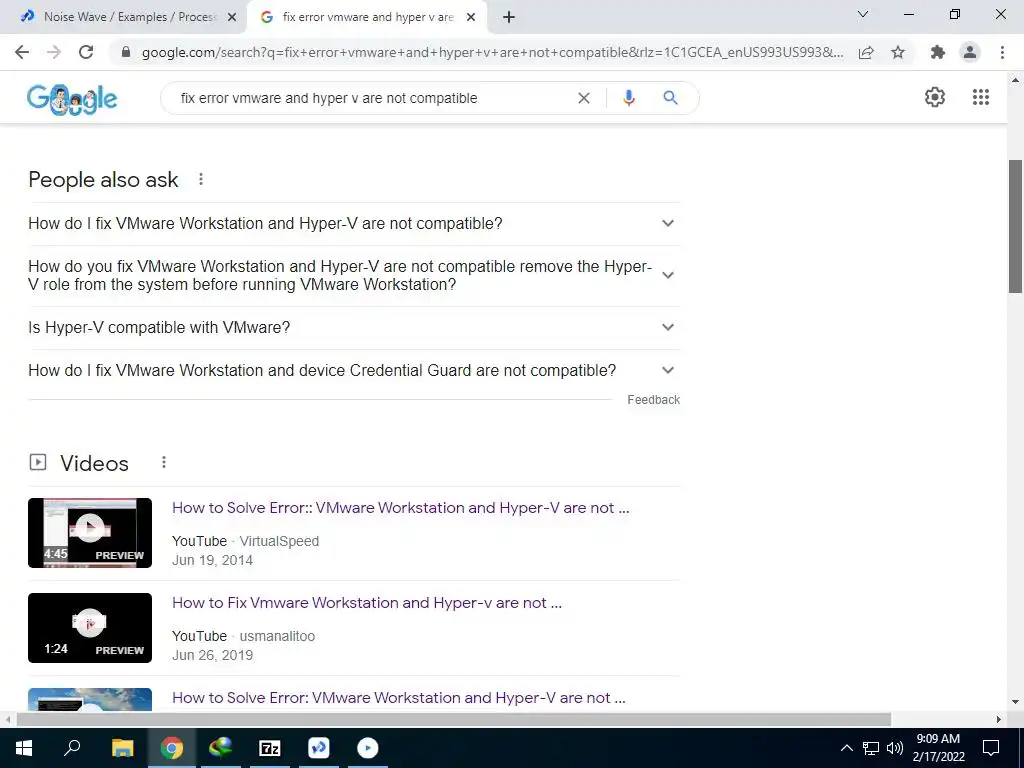Expand 'Is Hyper-V compatible with VMware?' question
This screenshot has height=768, width=1024.
[x=354, y=327]
